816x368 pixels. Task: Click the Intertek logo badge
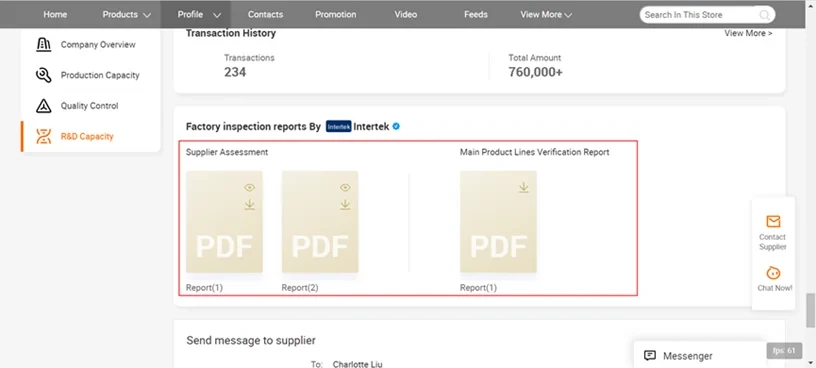pyautogui.click(x=339, y=126)
